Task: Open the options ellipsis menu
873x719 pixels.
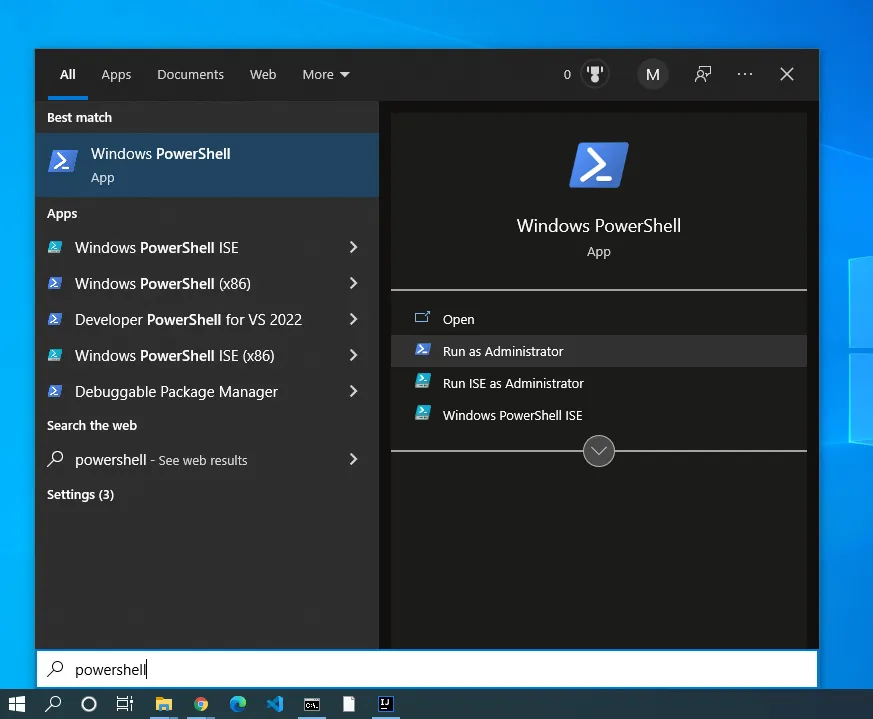Action: pyautogui.click(x=745, y=73)
